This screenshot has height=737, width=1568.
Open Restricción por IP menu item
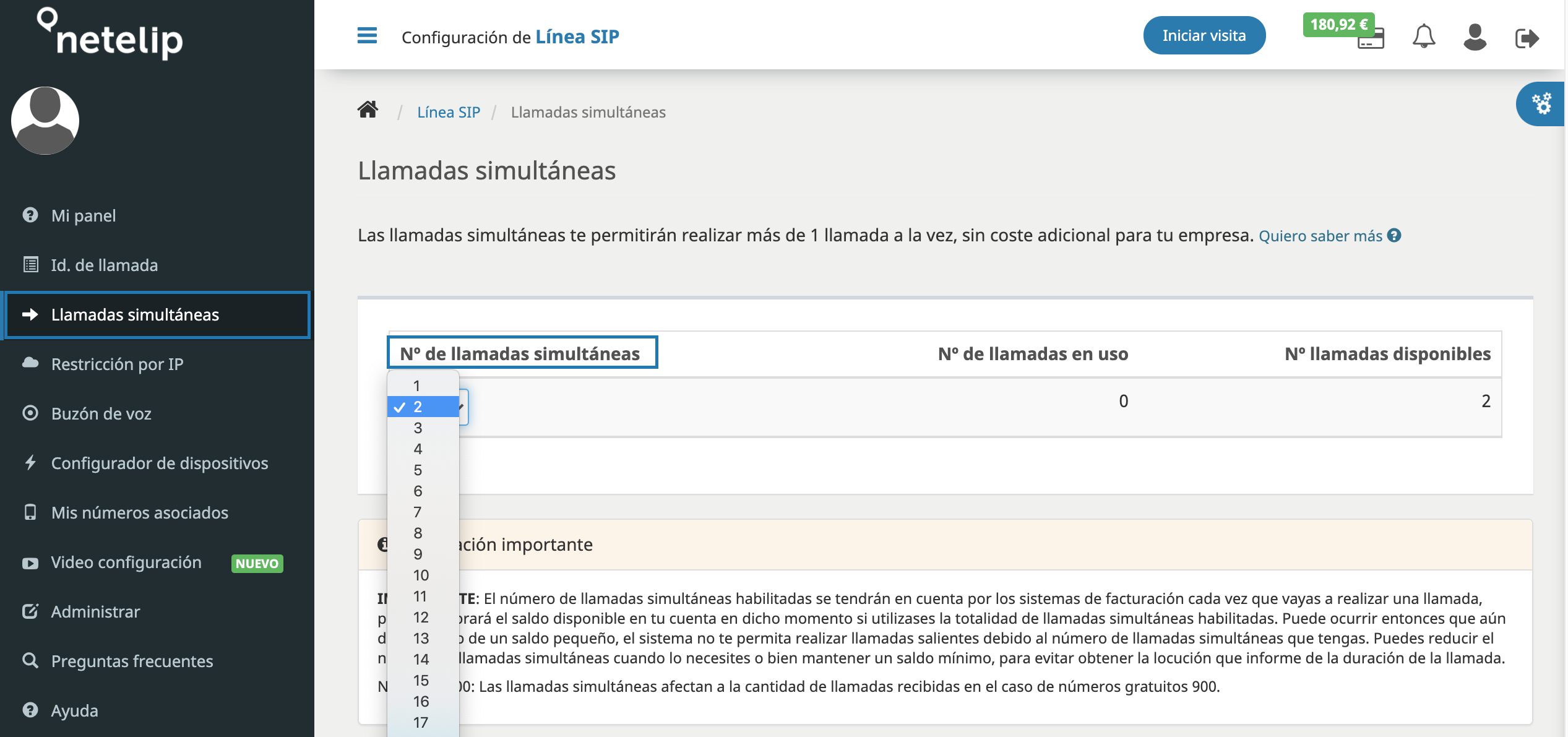click(157, 364)
